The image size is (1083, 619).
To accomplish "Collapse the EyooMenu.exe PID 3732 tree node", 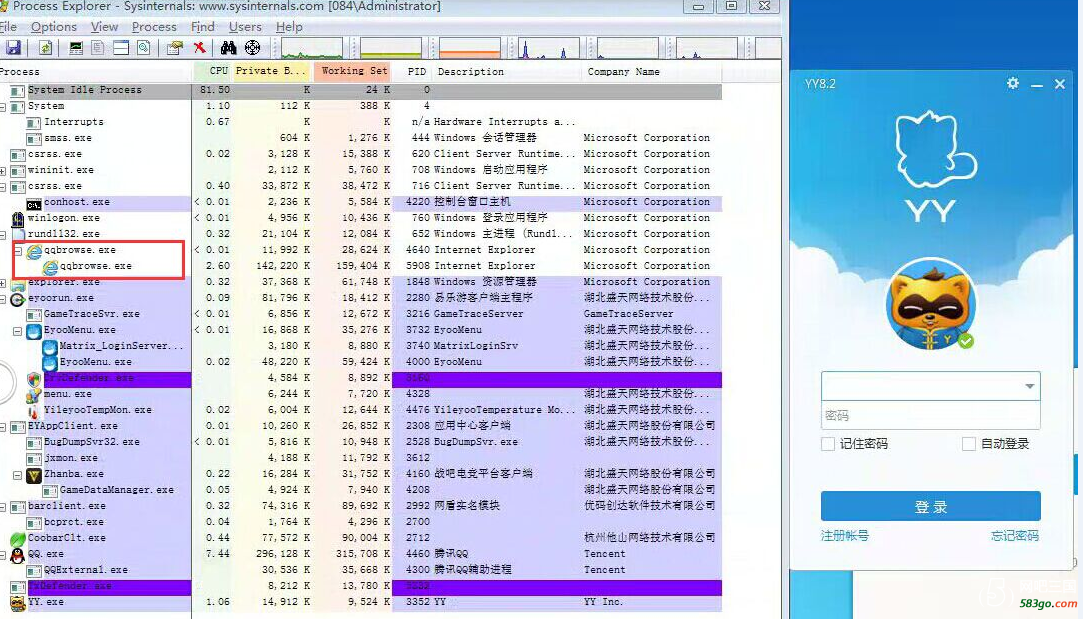I will 19,331.
